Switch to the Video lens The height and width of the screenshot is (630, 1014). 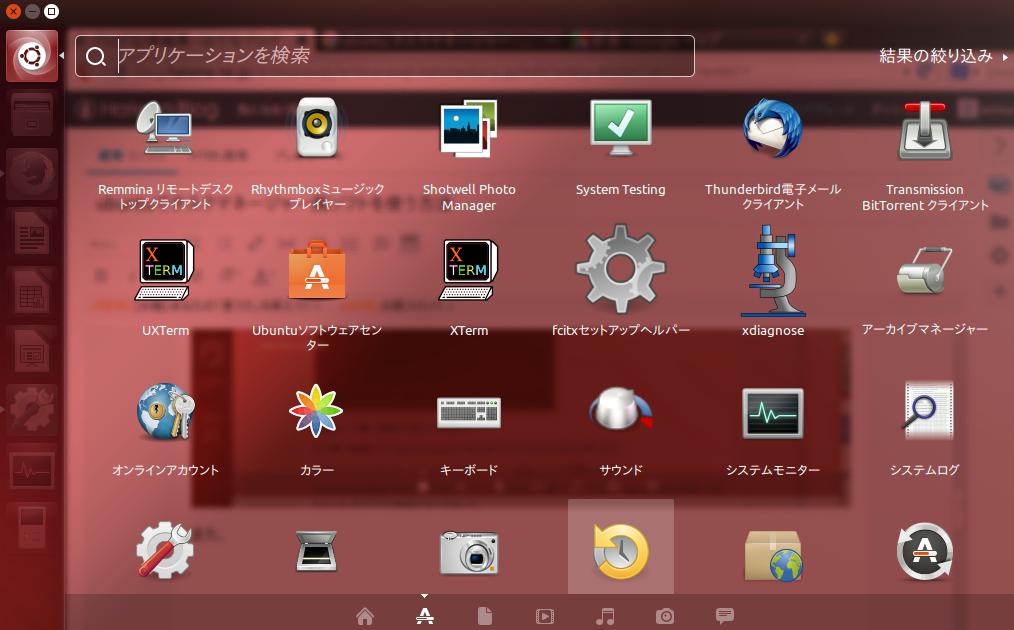click(545, 616)
